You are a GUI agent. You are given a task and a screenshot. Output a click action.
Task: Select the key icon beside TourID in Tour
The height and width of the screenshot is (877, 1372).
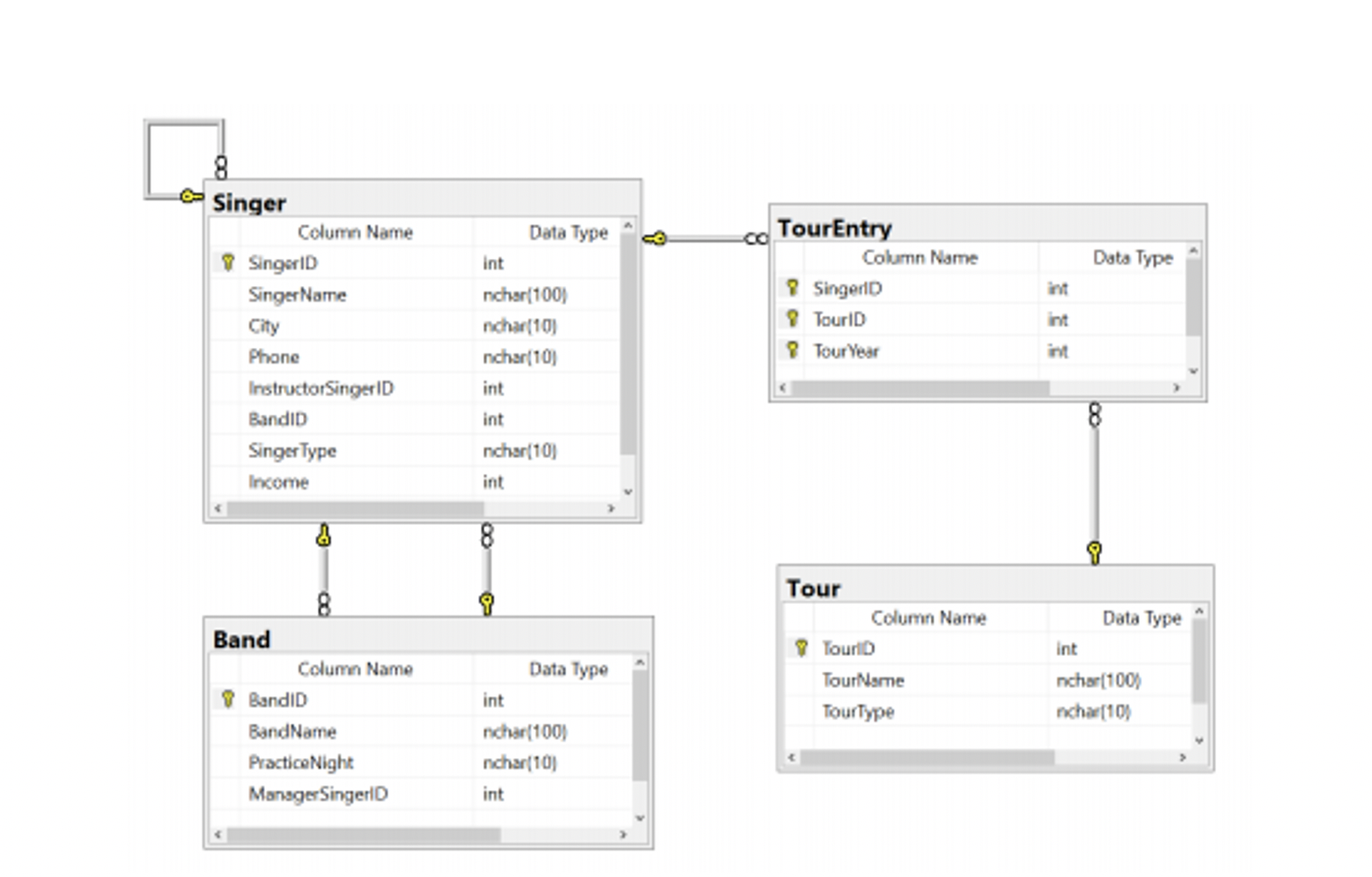(x=800, y=649)
